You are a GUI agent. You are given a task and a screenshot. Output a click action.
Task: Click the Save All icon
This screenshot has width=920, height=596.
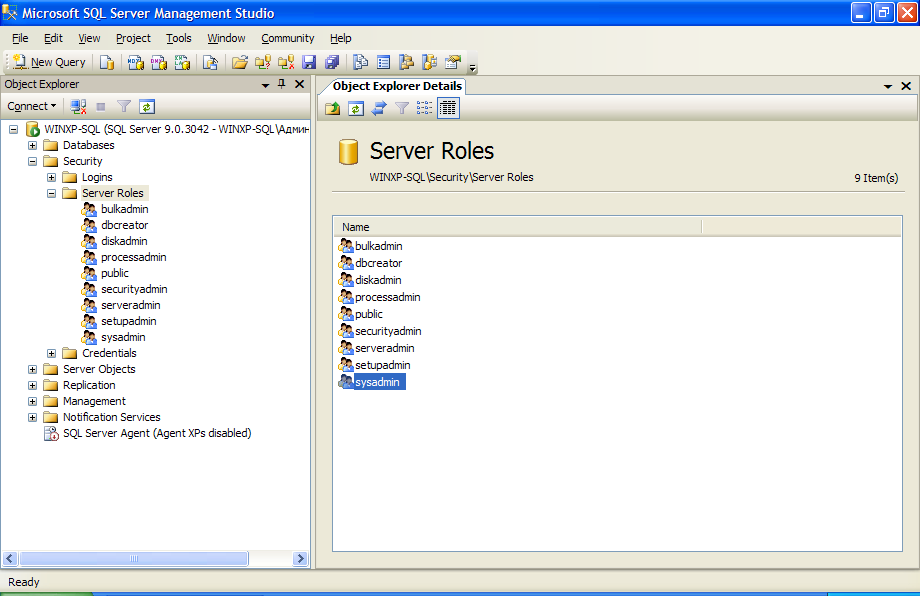(x=332, y=62)
